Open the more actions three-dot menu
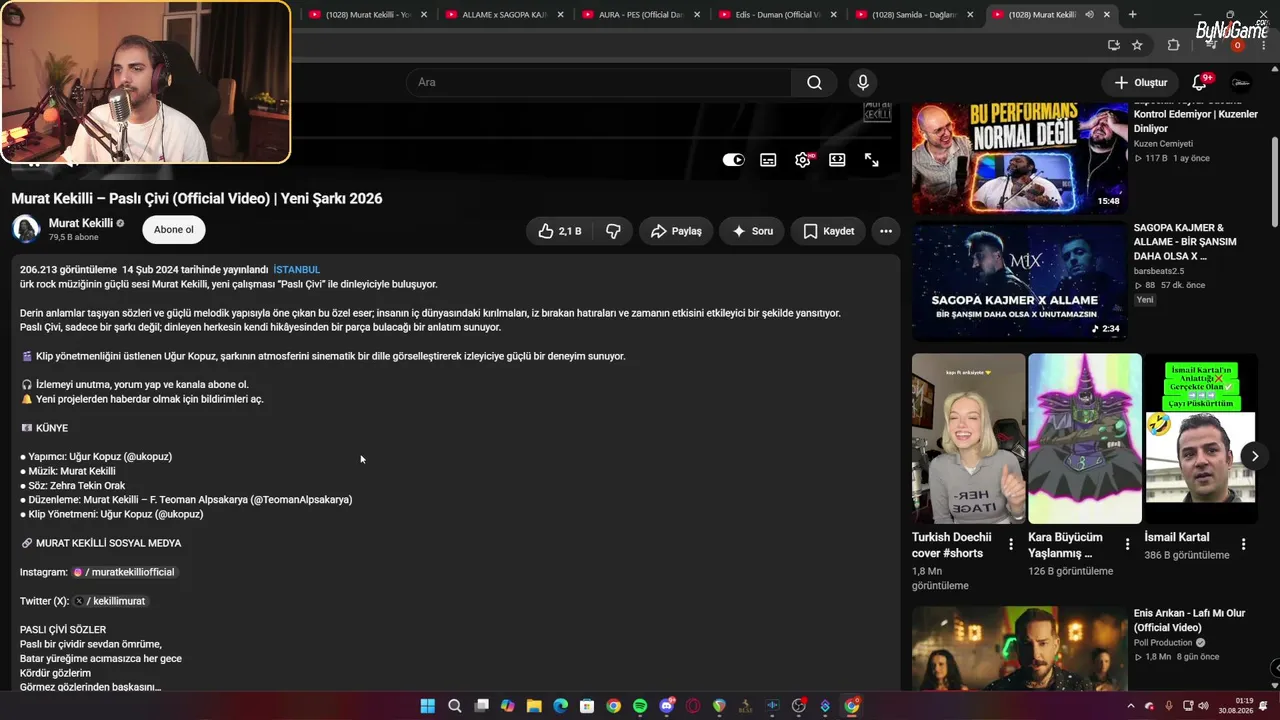 coord(886,231)
